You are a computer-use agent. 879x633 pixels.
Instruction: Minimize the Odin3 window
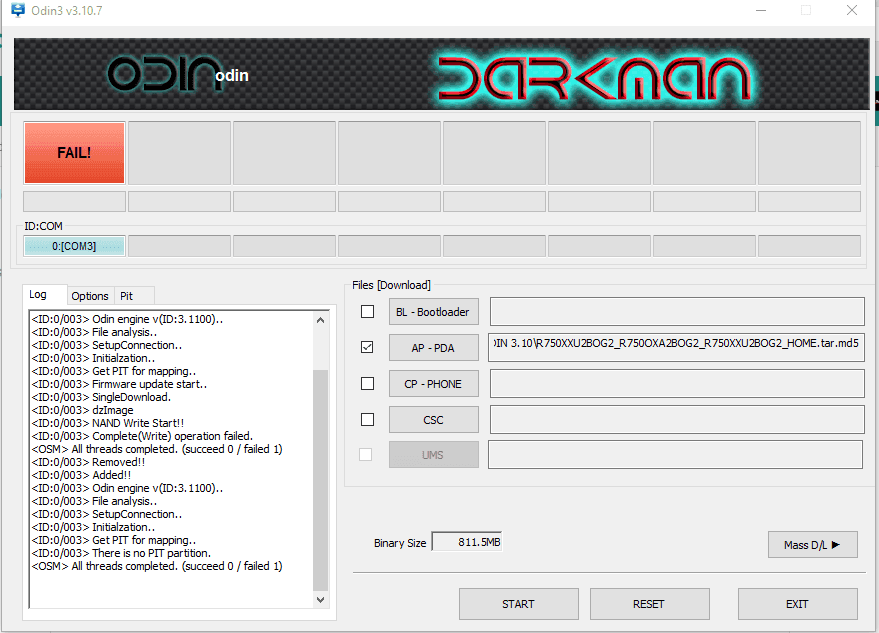coord(761,10)
